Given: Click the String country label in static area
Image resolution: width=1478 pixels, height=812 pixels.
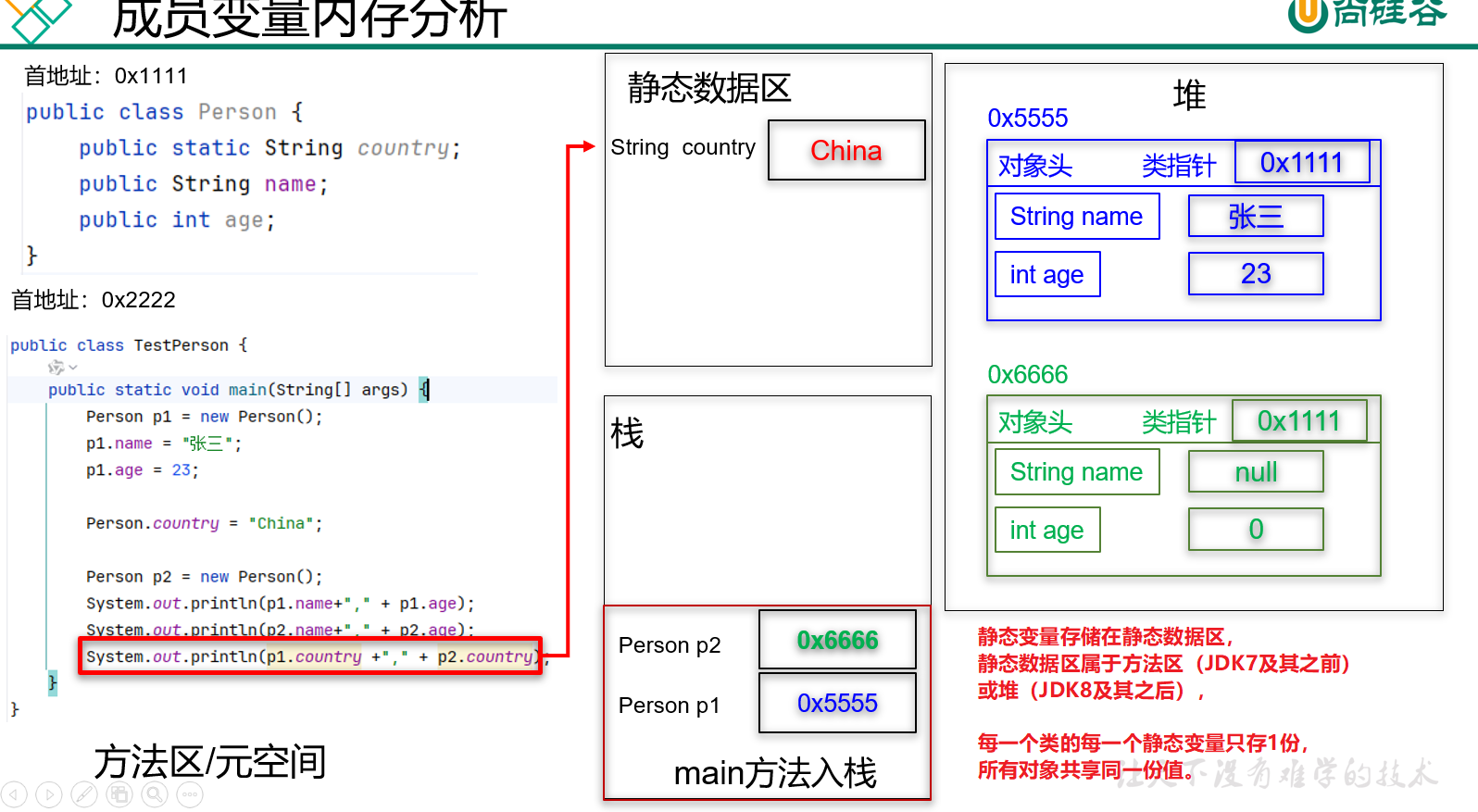Looking at the screenshot, I should pyautogui.click(x=683, y=147).
